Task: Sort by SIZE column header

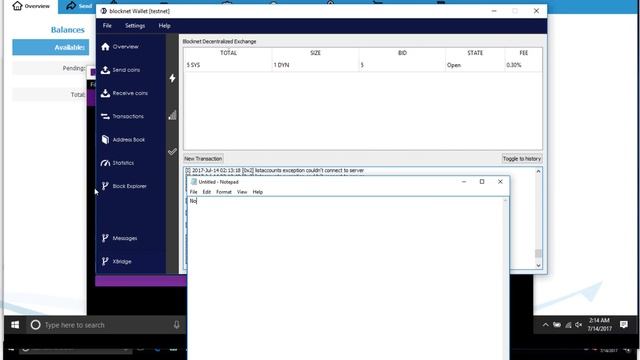Action: click(x=315, y=53)
